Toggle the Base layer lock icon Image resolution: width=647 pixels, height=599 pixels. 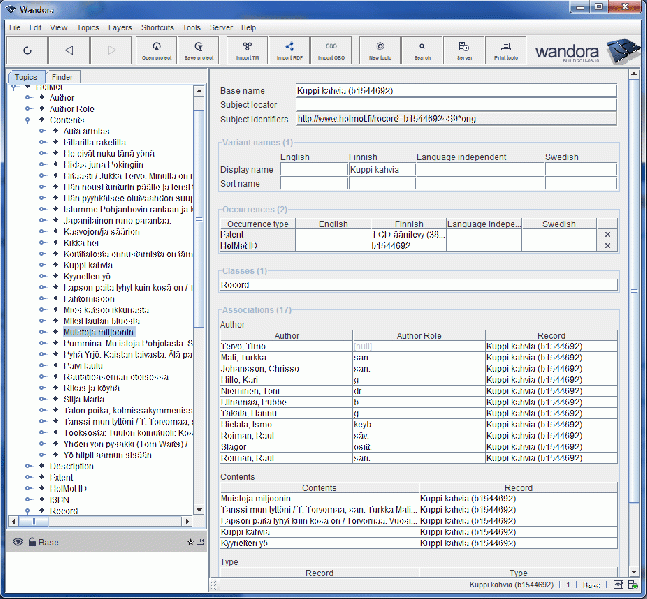tap(31, 542)
